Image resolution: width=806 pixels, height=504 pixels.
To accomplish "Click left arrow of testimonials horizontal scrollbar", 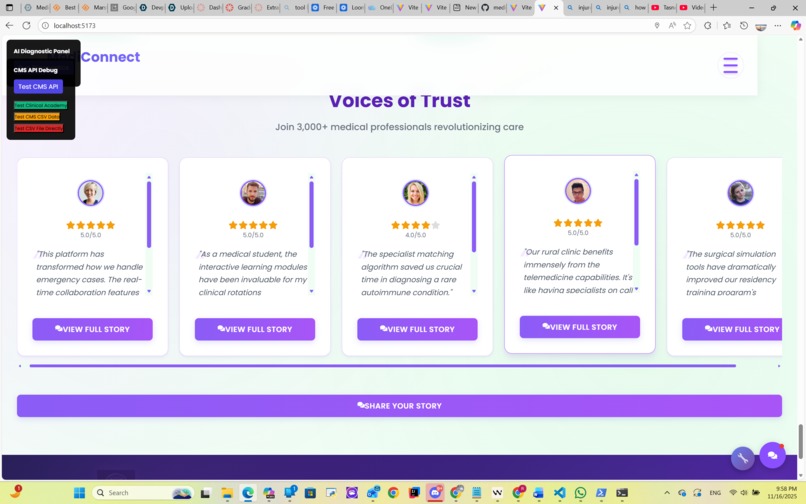I will [x=20, y=366].
